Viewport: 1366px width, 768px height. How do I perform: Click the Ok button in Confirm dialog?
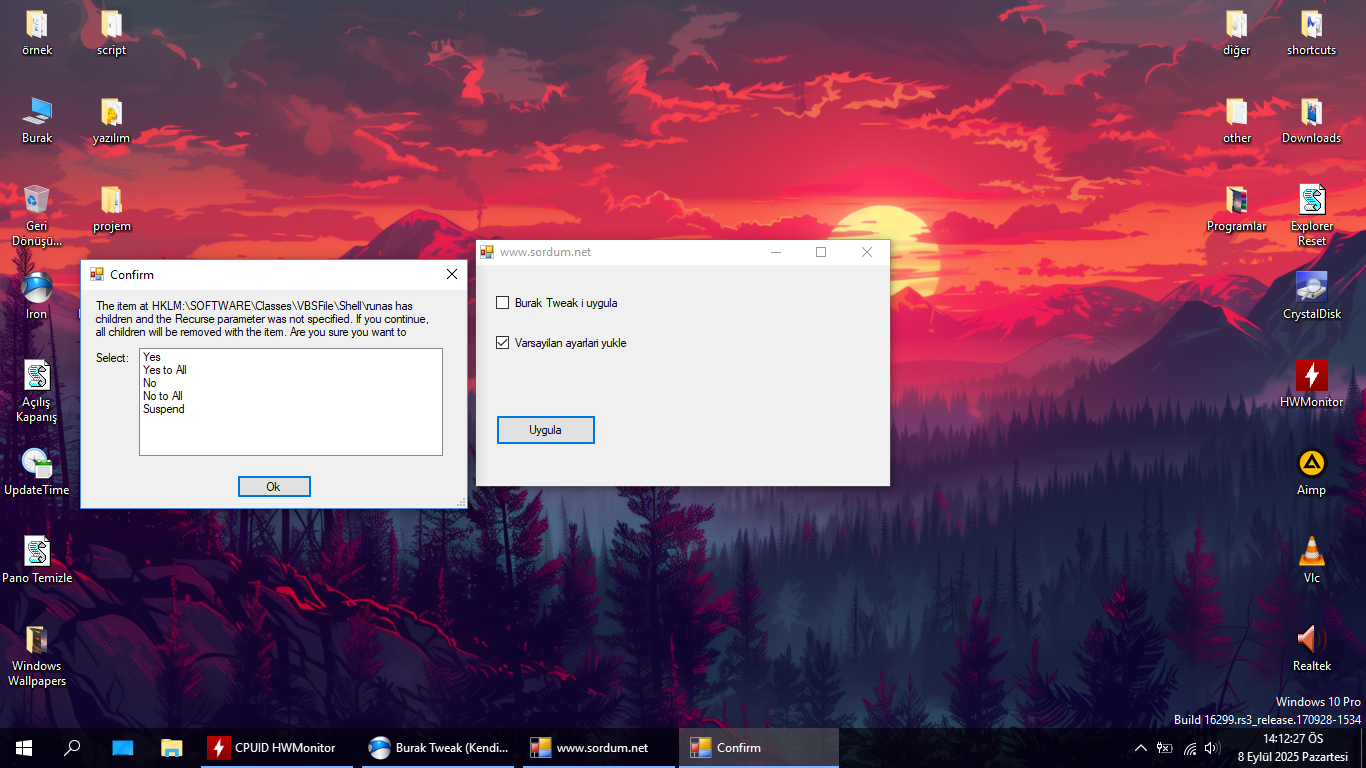pyautogui.click(x=274, y=487)
